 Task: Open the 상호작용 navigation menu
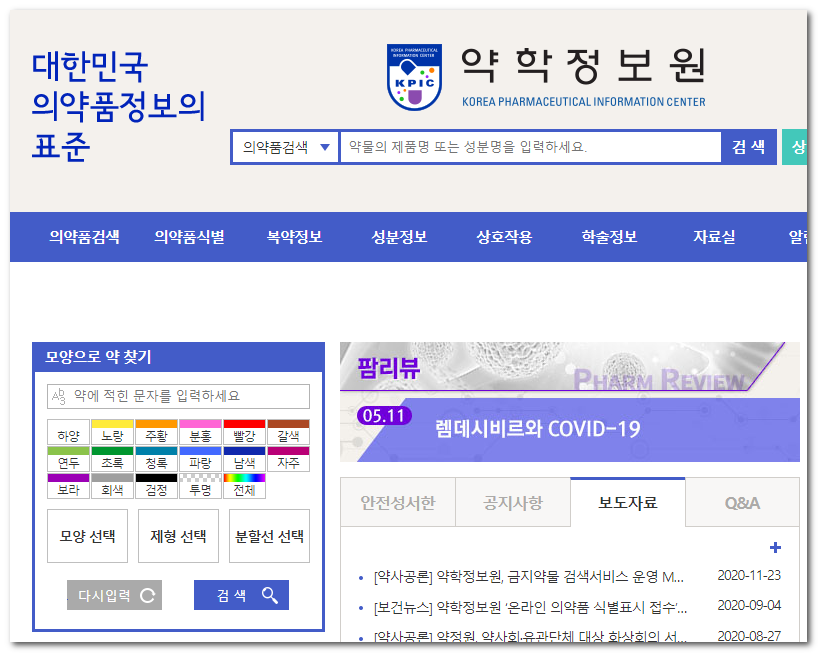pyautogui.click(x=504, y=237)
